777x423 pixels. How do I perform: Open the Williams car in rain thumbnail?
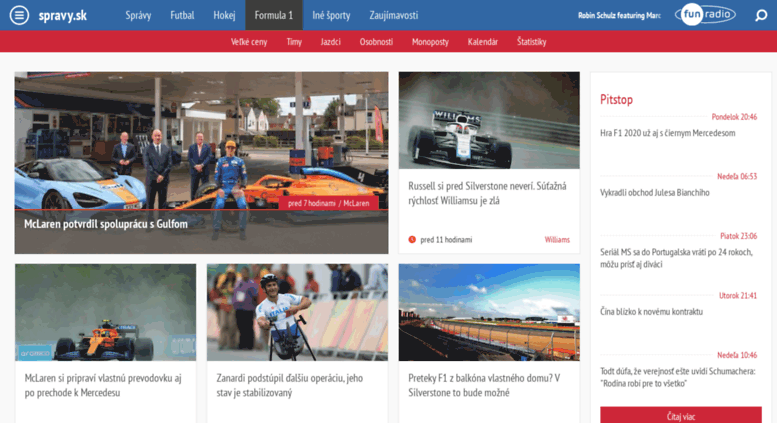[489, 120]
